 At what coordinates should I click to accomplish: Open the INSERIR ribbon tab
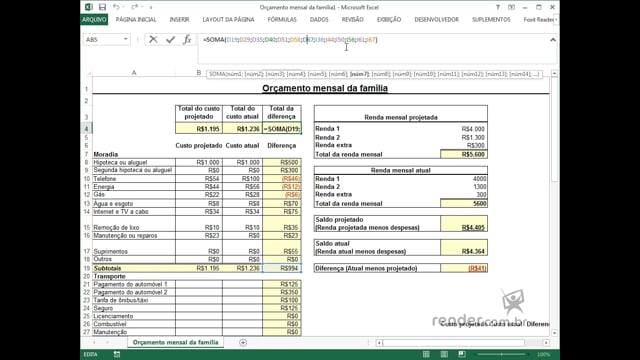tap(179, 20)
